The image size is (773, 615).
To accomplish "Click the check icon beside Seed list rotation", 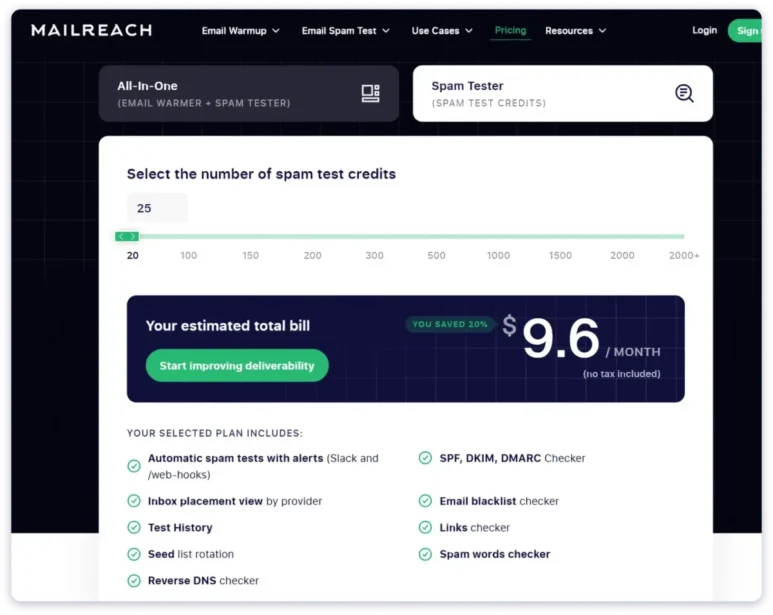I will (x=134, y=554).
